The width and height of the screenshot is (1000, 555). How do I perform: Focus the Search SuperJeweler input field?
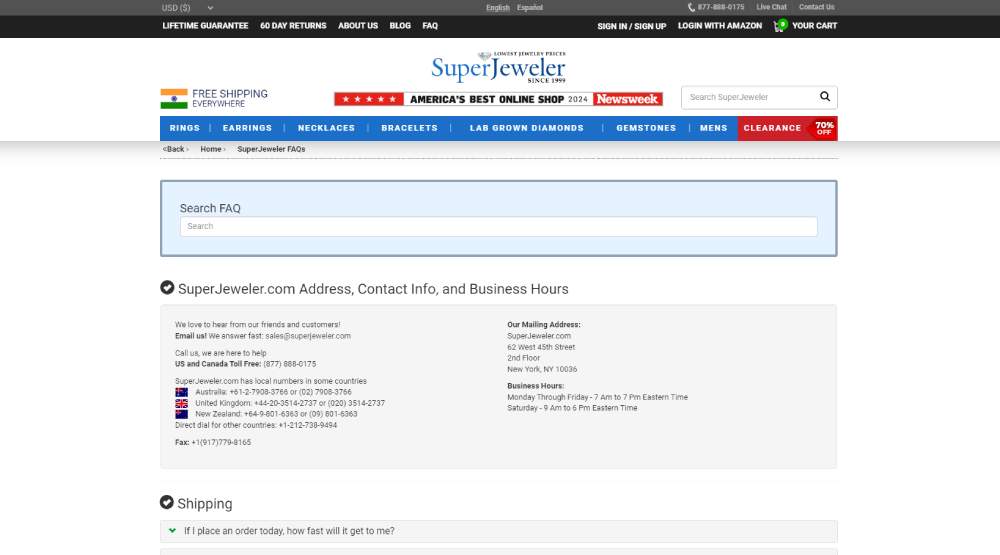pos(751,97)
